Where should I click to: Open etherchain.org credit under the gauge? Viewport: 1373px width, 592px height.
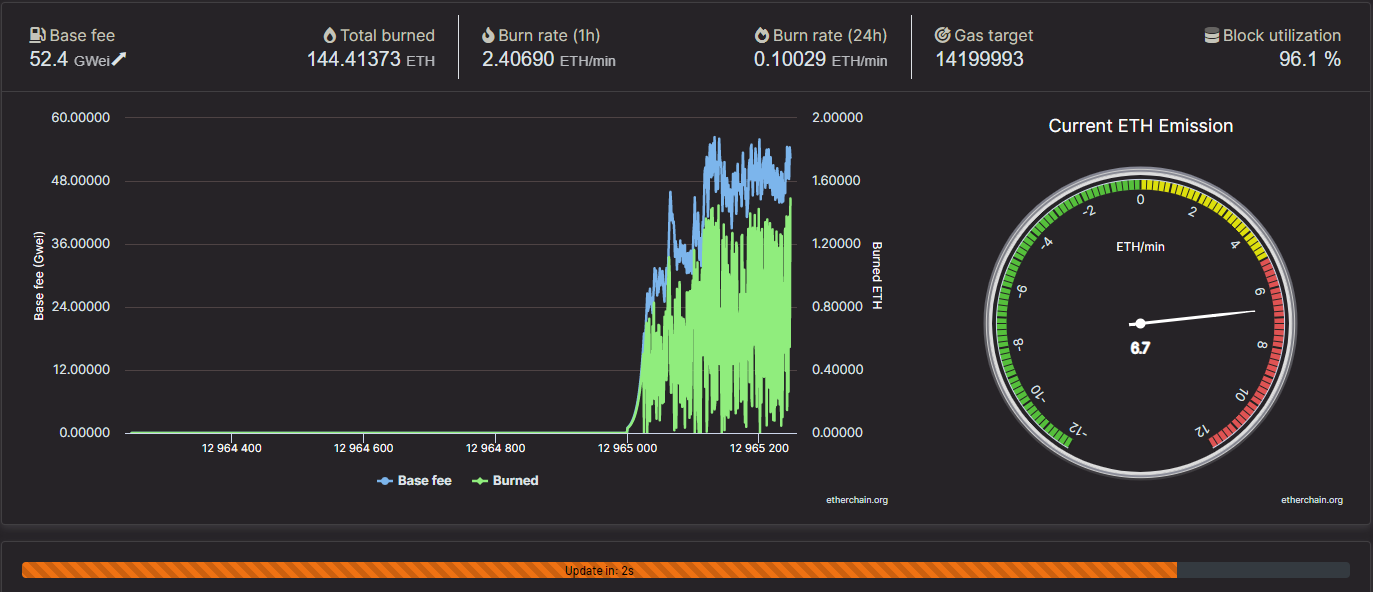1312,500
